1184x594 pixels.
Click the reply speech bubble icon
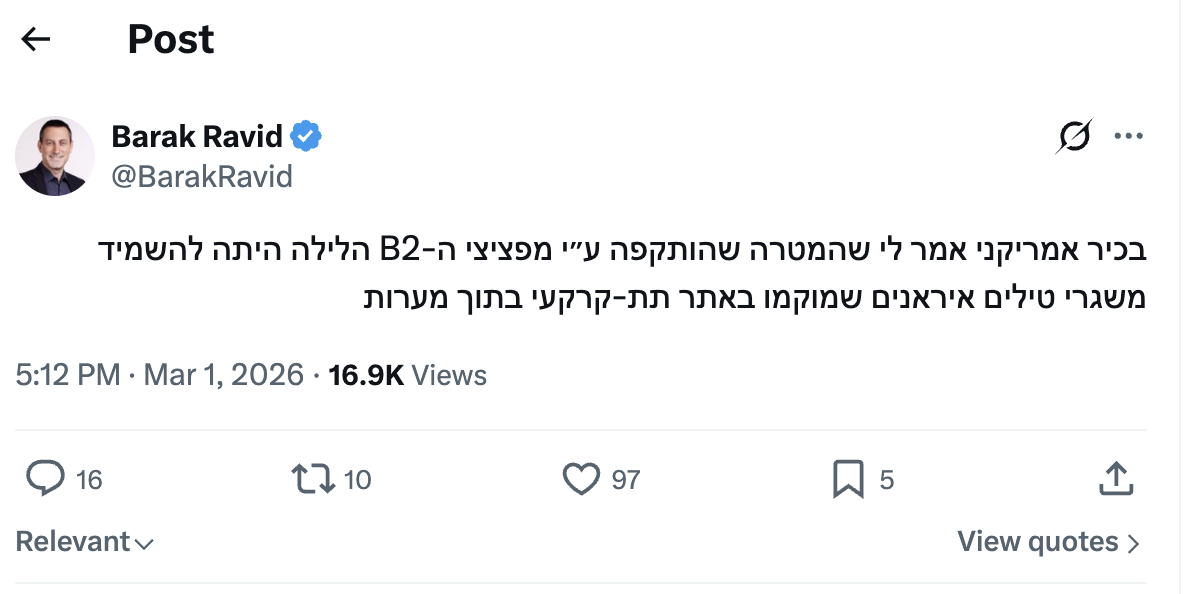(45, 479)
